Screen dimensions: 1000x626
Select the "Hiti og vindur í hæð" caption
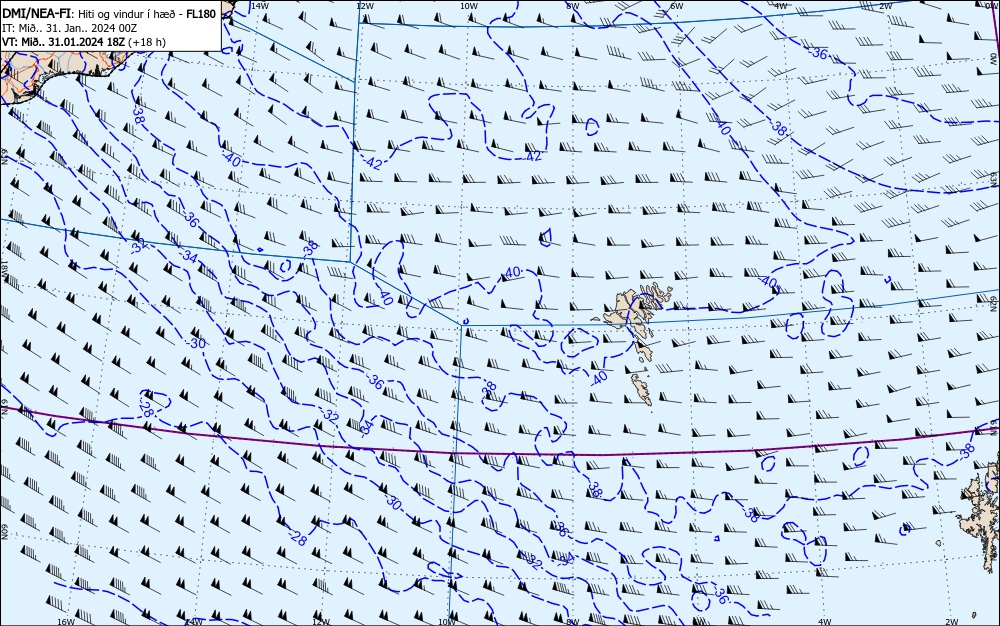[x=128, y=14]
